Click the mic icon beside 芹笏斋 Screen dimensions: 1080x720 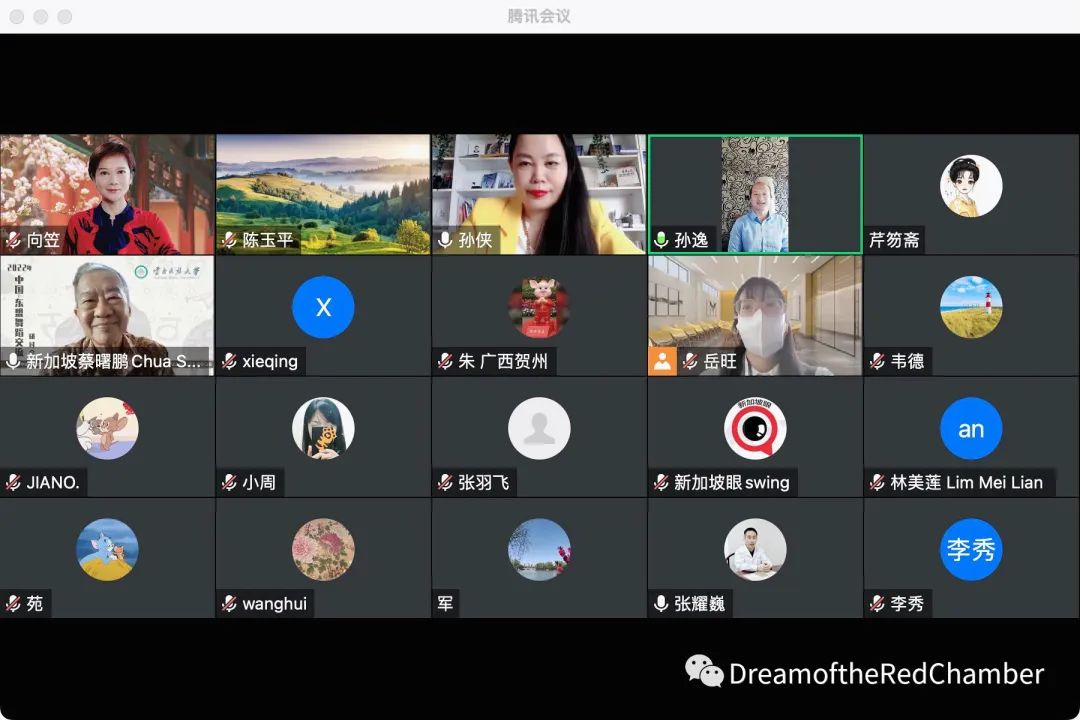pyautogui.click(x=873, y=241)
